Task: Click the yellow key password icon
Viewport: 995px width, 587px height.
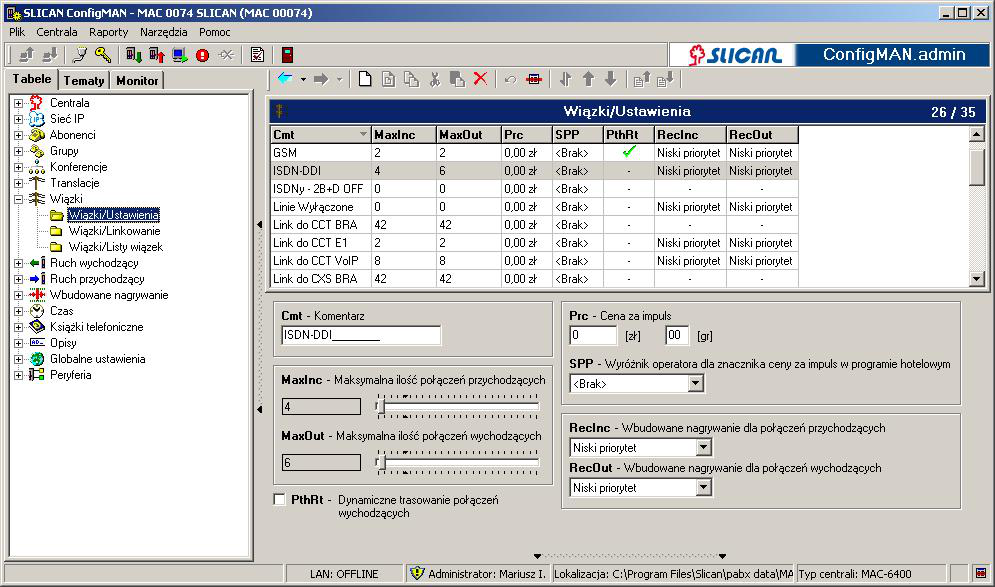Action: pos(103,55)
